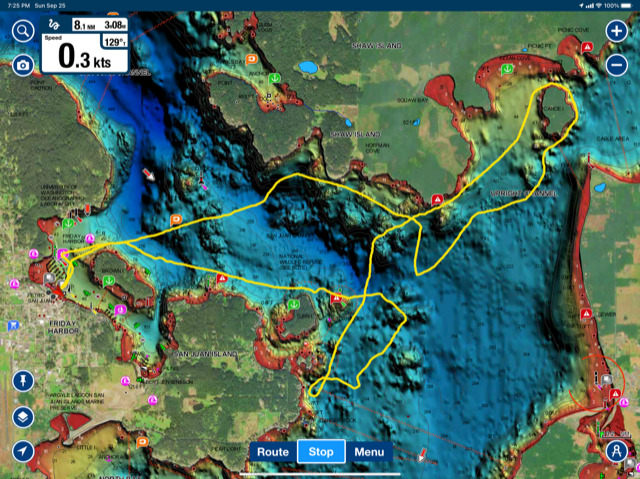Open the search magnifier button
This screenshot has width=640, height=479.
pyautogui.click(x=23, y=31)
